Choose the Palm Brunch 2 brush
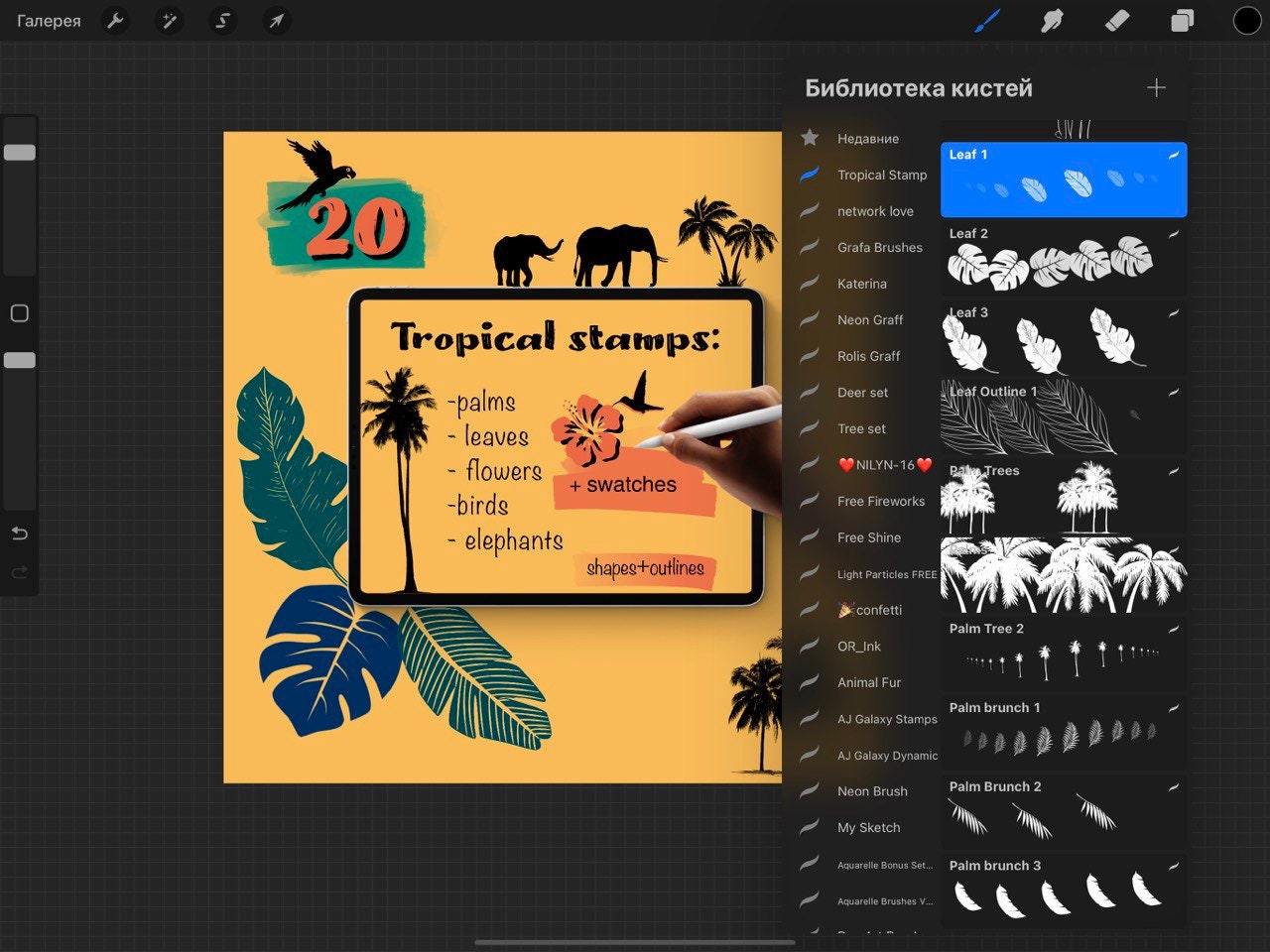 tap(1064, 811)
